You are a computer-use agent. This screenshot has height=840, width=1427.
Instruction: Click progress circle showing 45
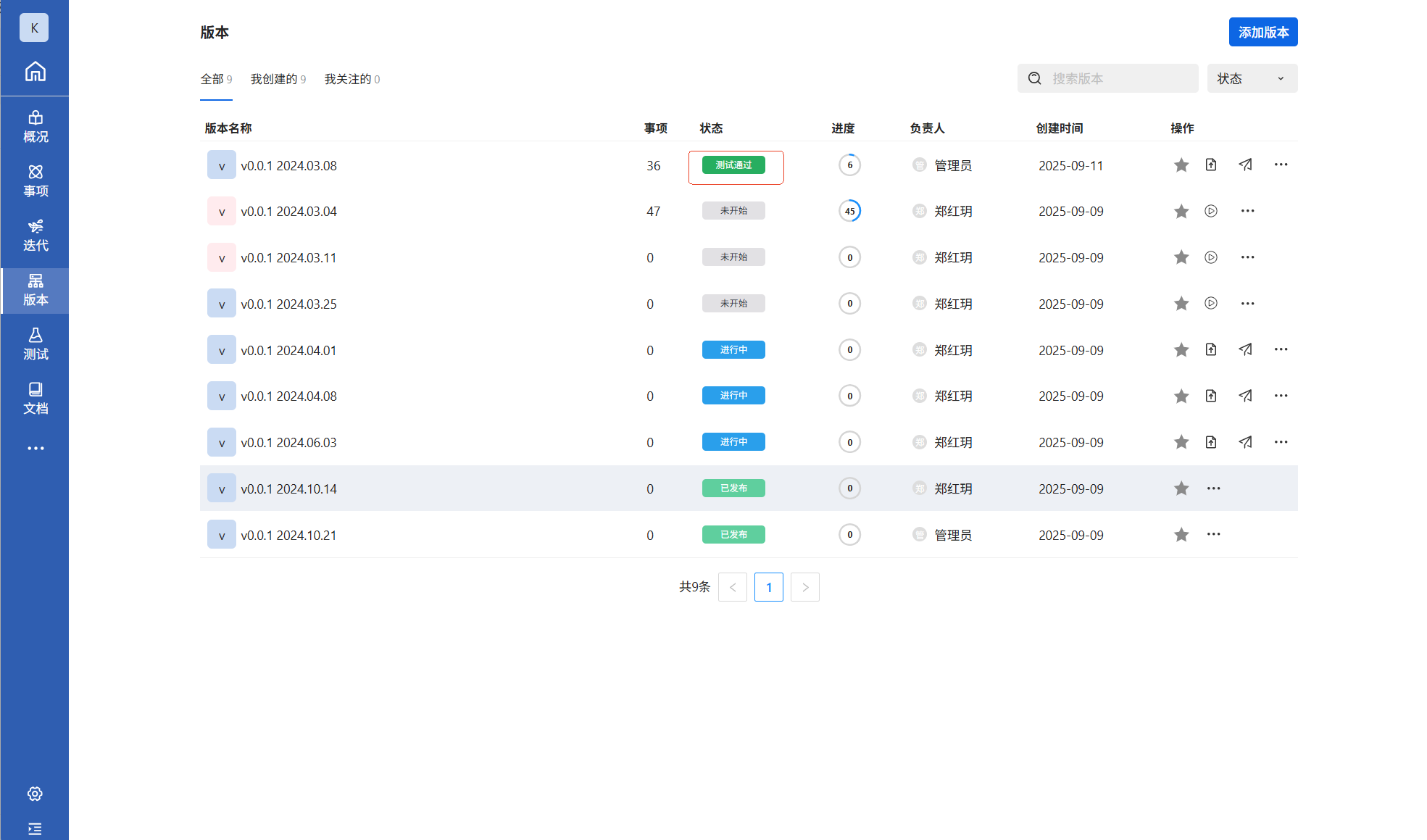849,211
